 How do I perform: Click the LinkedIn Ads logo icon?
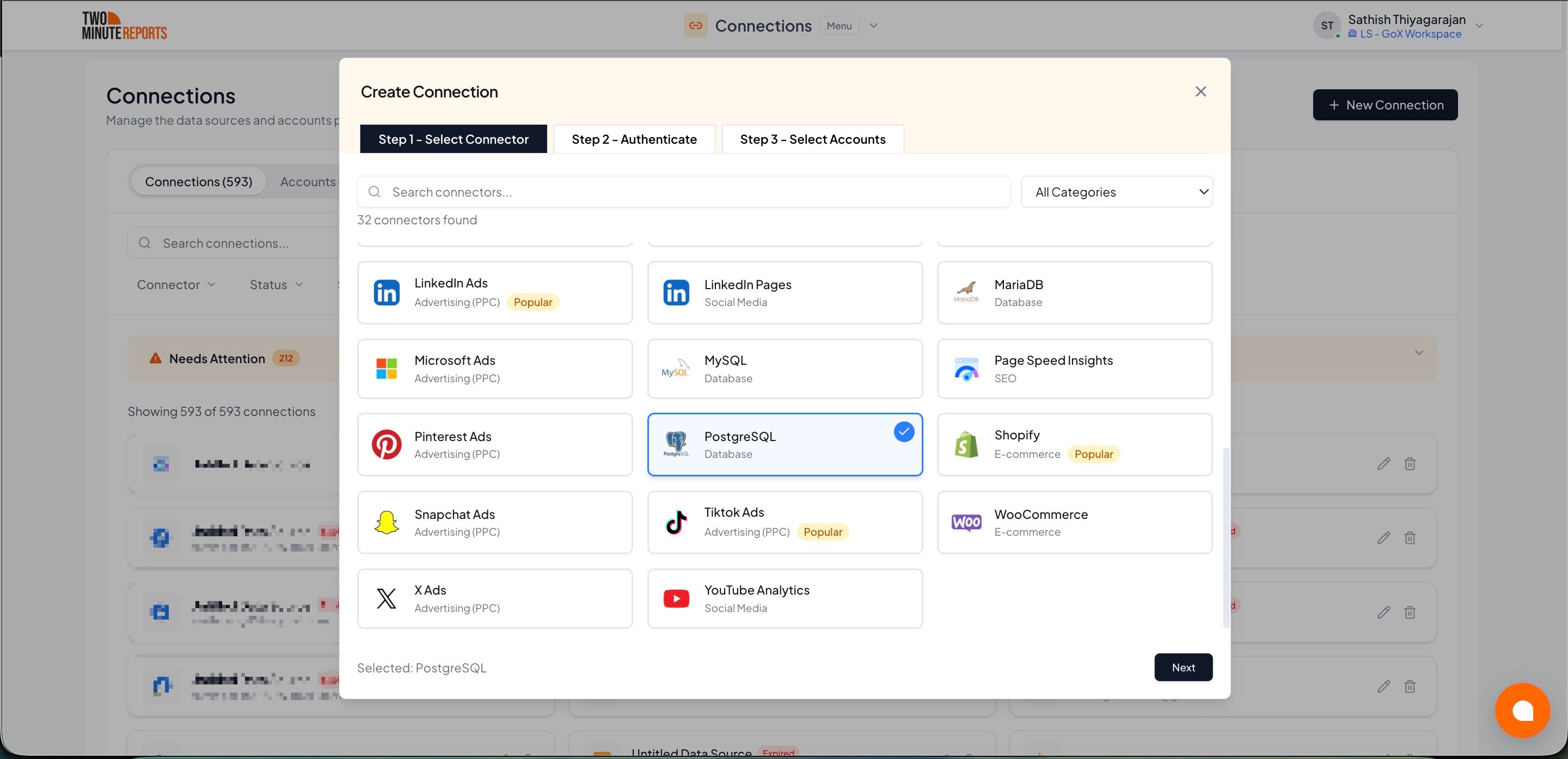[x=387, y=293]
